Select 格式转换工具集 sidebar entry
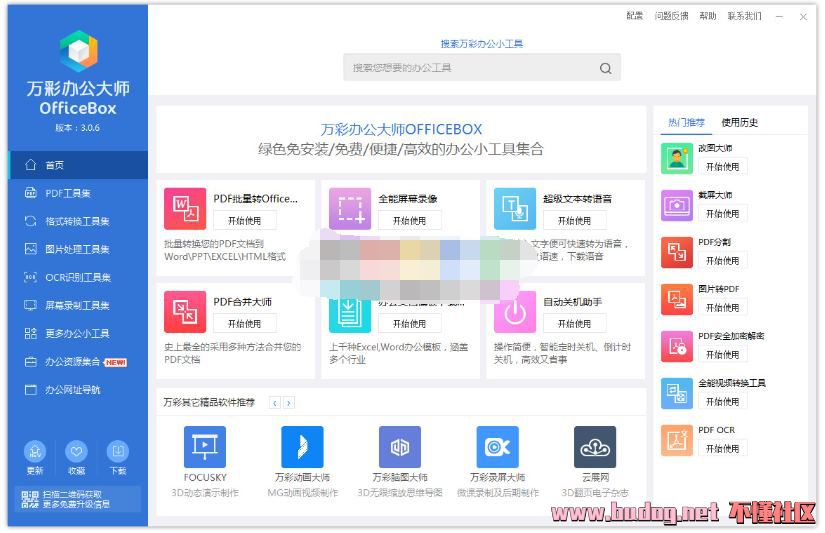 (78, 221)
